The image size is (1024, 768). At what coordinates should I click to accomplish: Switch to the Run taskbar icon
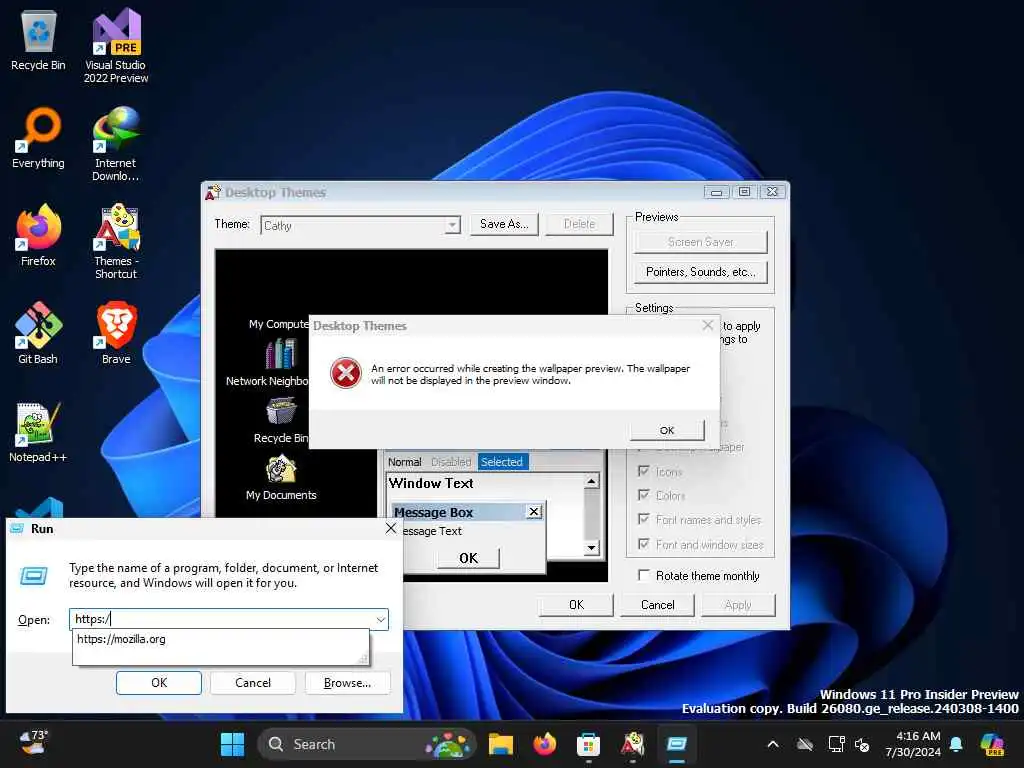click(677, 744)
